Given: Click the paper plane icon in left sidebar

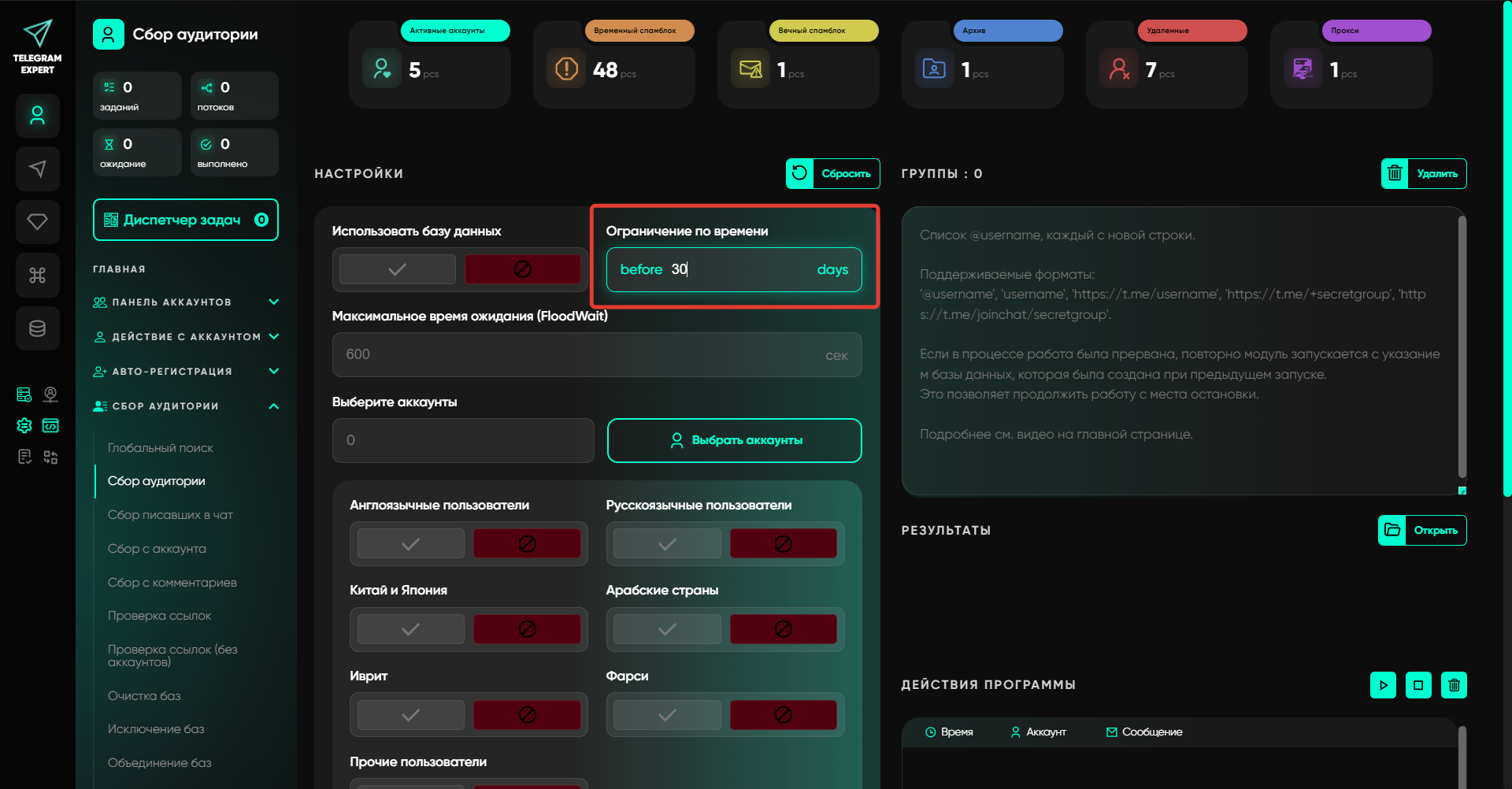Looking at the screenshot, I should pos(37,169).
